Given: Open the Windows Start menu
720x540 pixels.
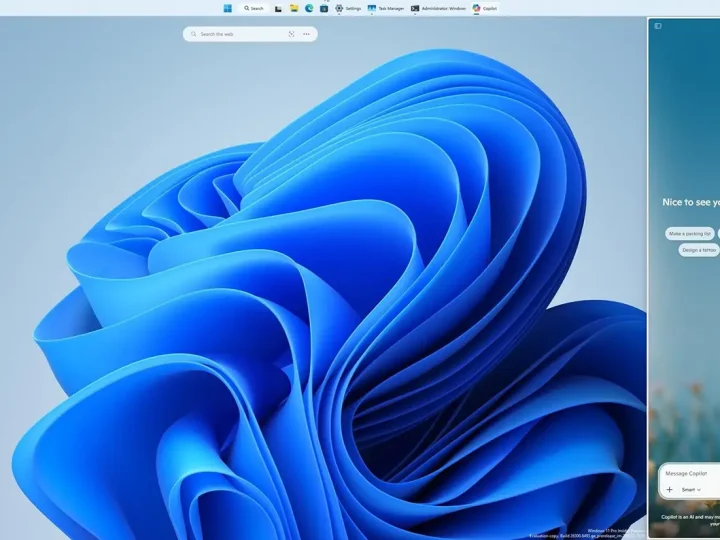Looking at the screenshot, I should point(228,8).
